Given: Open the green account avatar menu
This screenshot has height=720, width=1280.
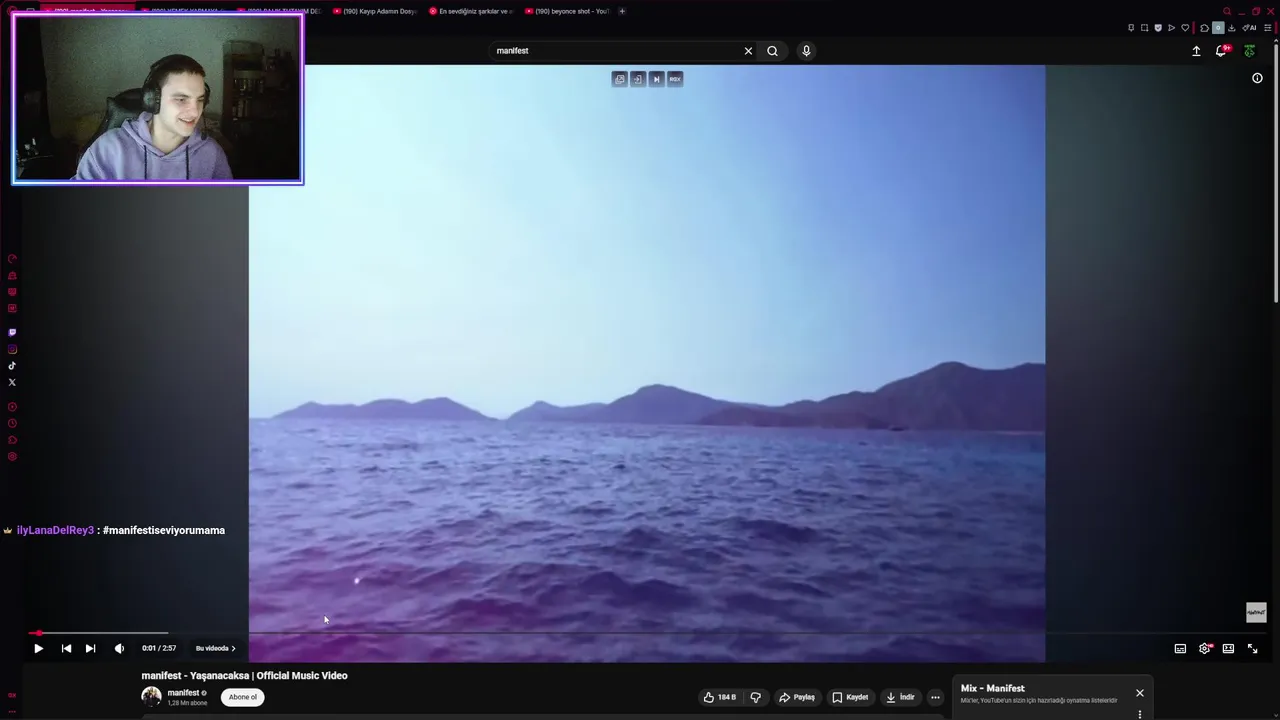Looking at the screenshot, I should (x=1249, y=51).
